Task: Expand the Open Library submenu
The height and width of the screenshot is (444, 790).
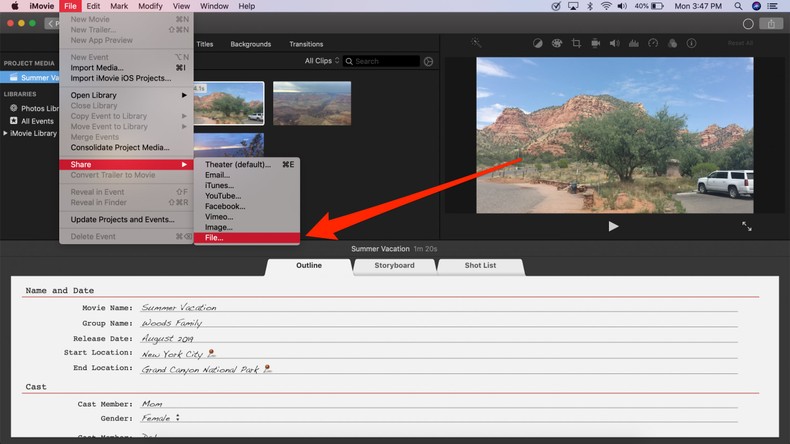Action: [x=127, y=95]
